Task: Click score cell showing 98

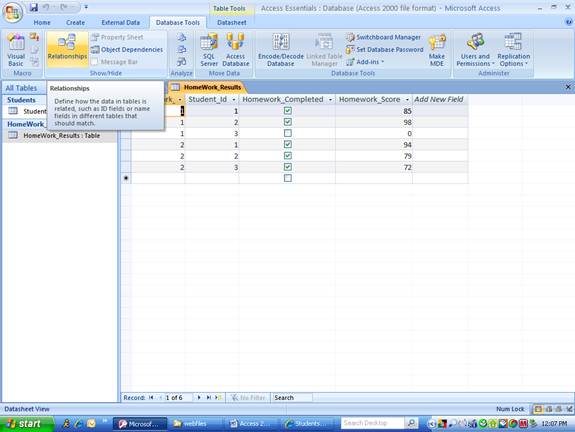Action: point(374,122)
